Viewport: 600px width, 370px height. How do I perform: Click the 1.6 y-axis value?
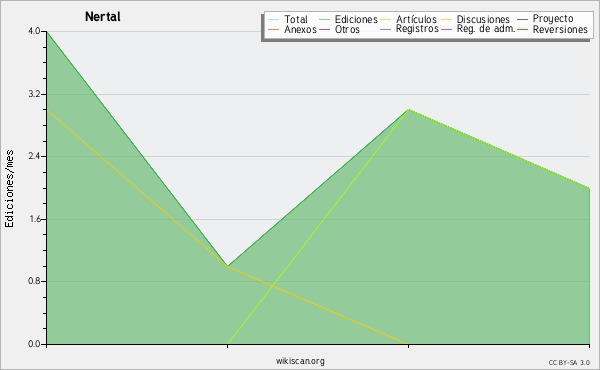click(34, 219)
